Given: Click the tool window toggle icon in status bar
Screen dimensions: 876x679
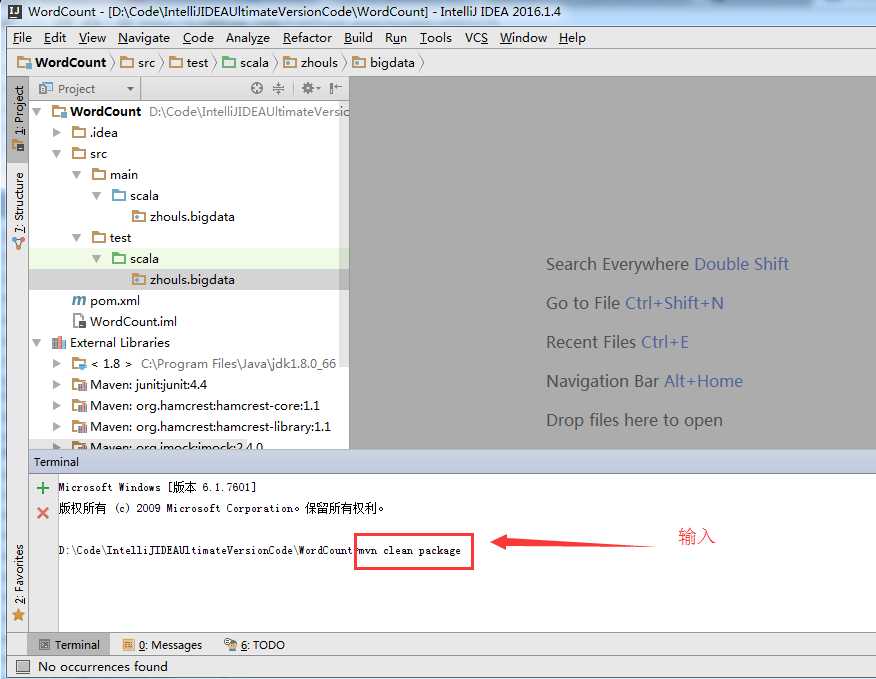Looking at the screenshot, I should [x=22, y=666].
